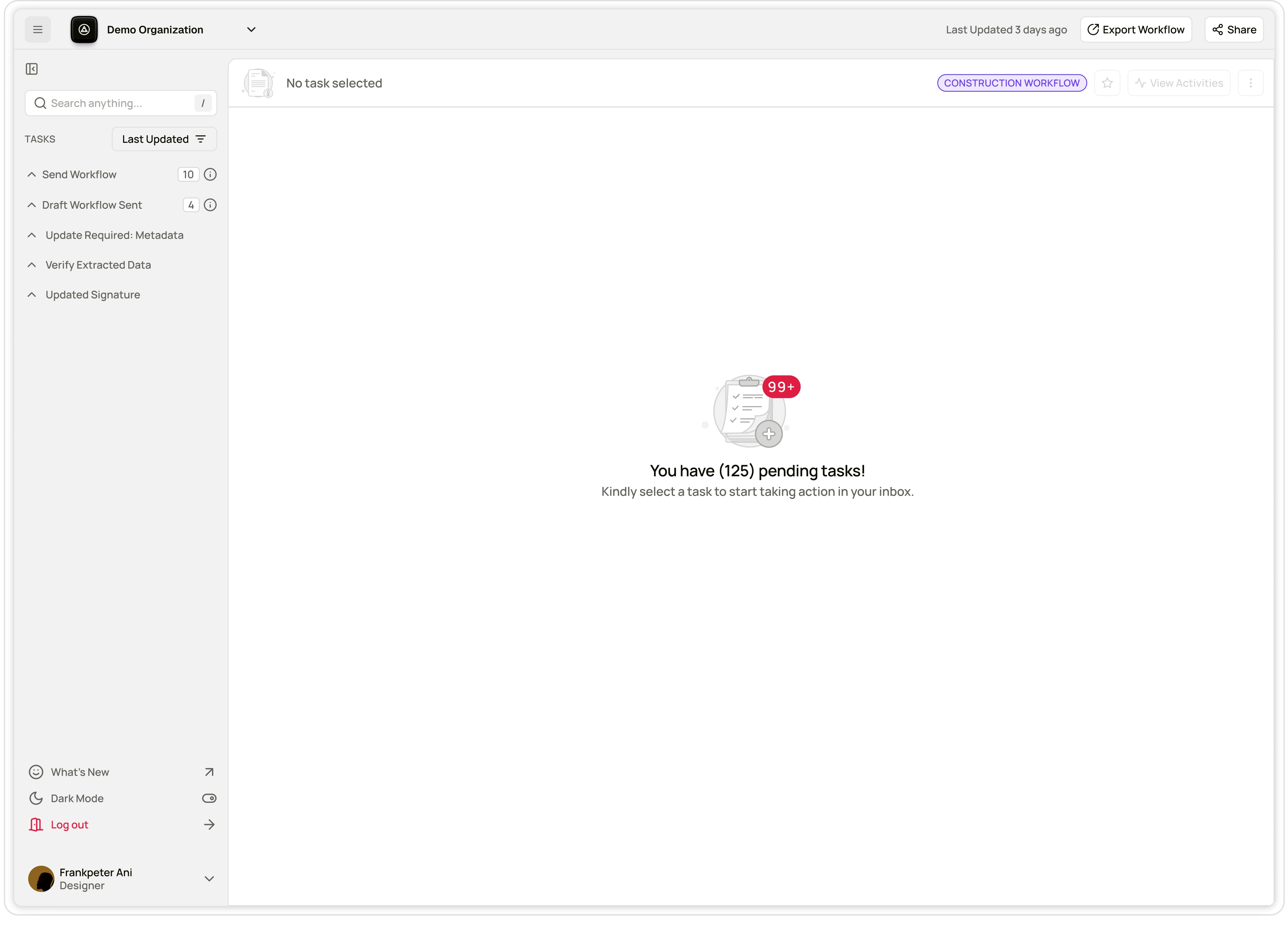This screenshot has height=925, width=1288.
Task: Select Update Required: Metadata group
Action: (x=114, y=235)
